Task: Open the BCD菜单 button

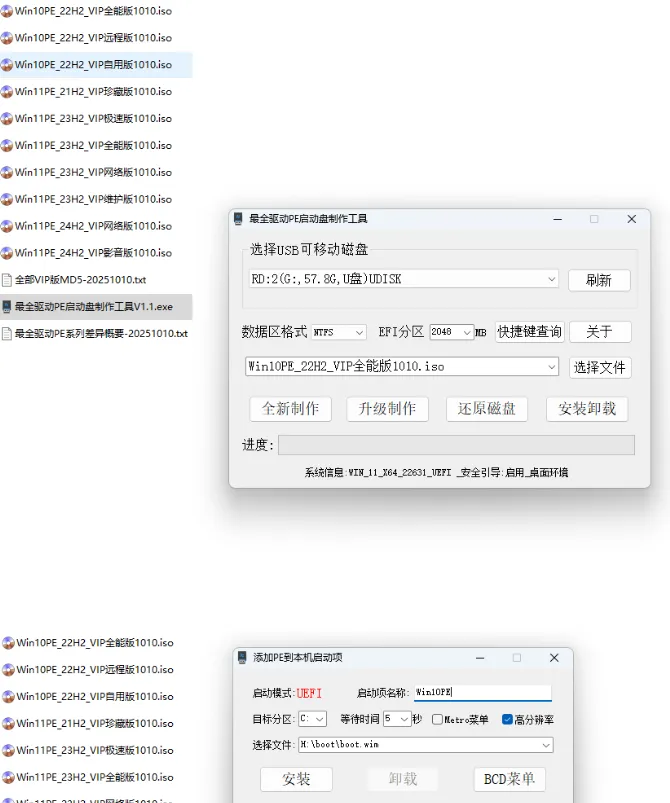Action: pyautogui.click(x=509, y=779)
